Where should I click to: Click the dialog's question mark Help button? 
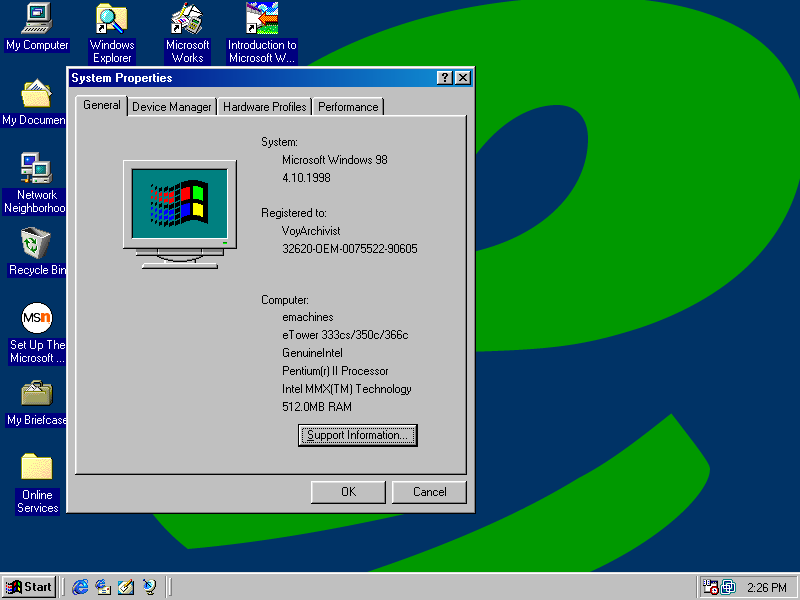[444, 78]
